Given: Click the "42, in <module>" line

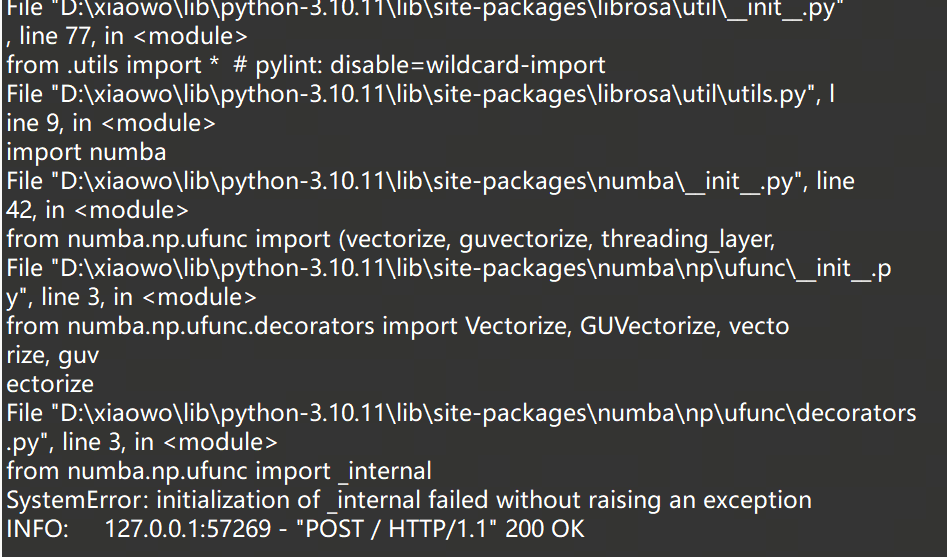Looking at the screenshot, I should pyautogui.click(x=97, y=210).
